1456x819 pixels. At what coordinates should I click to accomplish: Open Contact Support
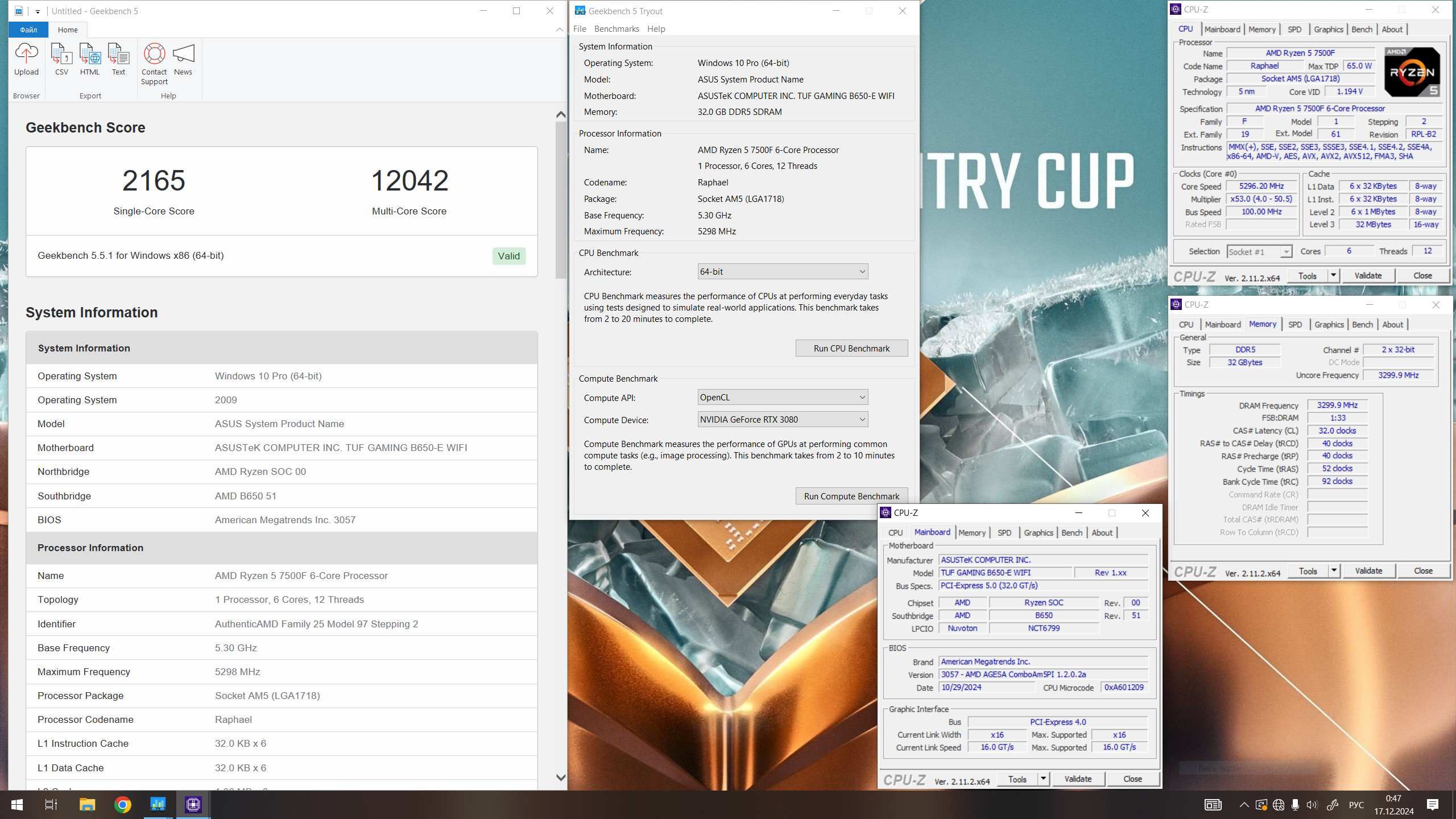pos(154,64)
